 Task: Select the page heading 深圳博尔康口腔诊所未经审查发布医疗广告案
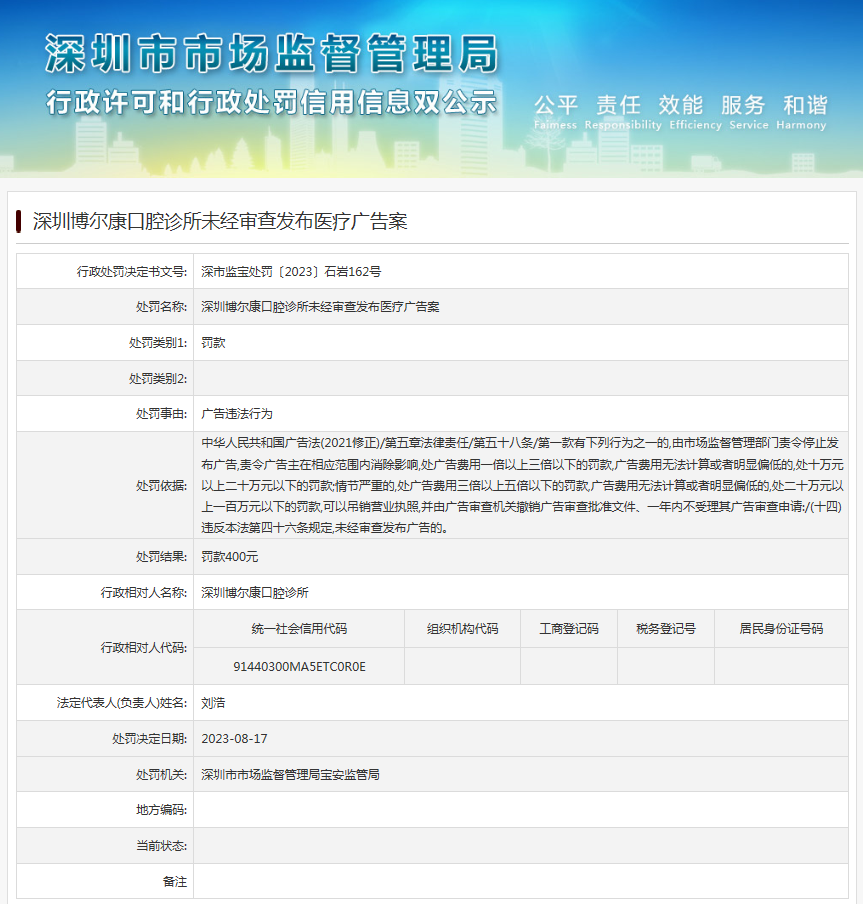tap(220, 221)
